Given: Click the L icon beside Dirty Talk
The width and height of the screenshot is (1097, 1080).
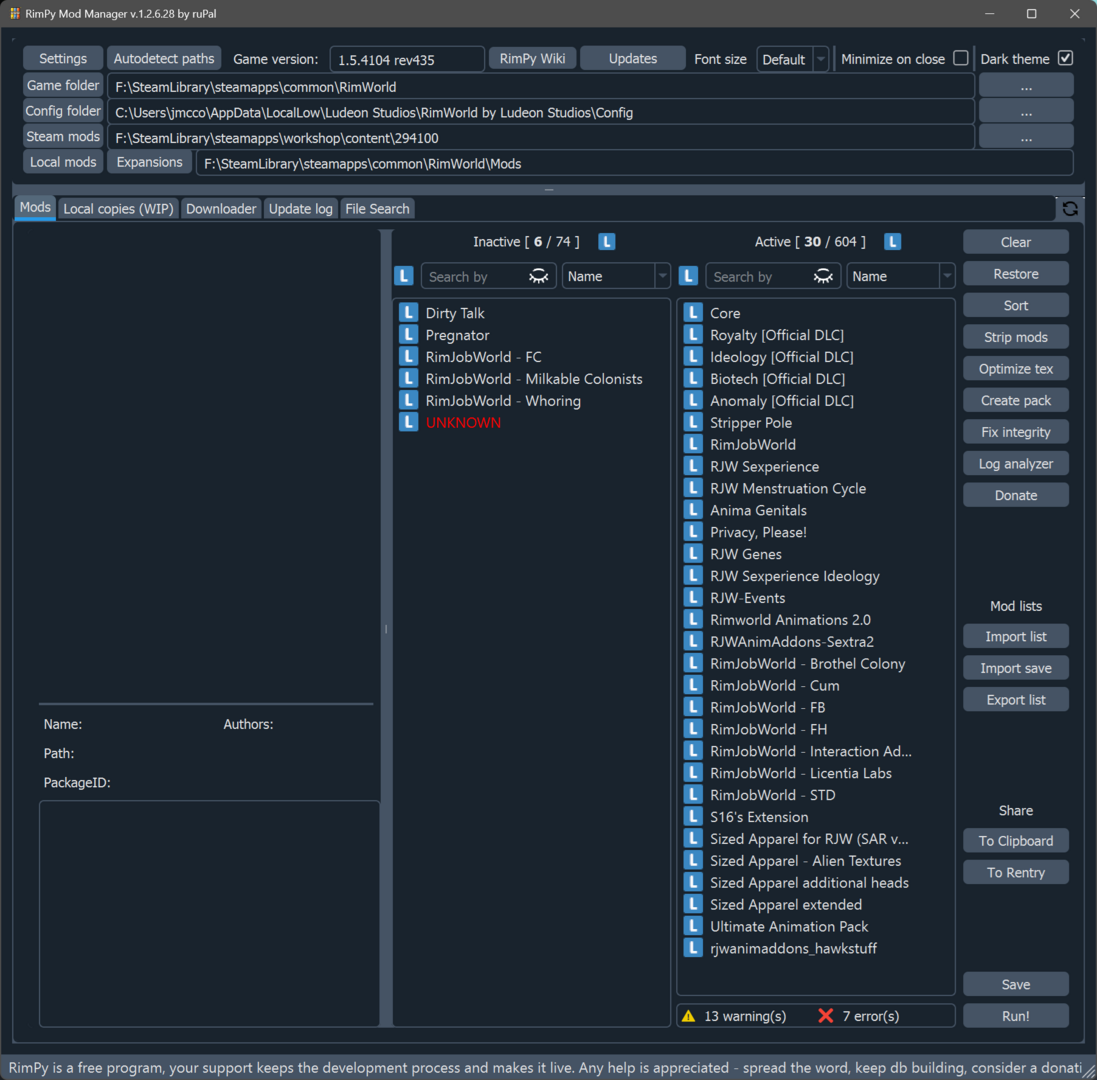Looking at the screenshot, I should (409, 313).
